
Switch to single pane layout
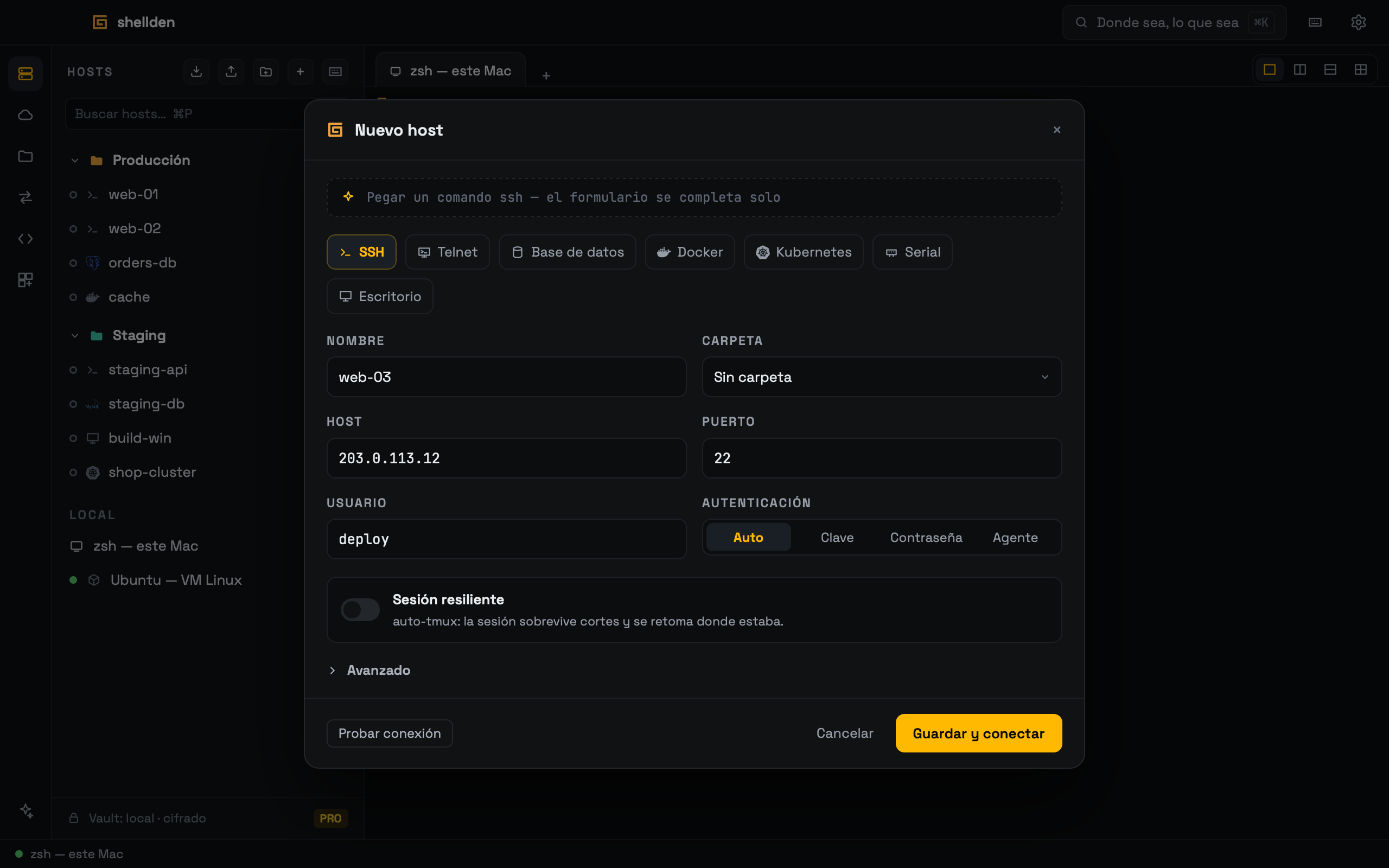[1270, 69]
